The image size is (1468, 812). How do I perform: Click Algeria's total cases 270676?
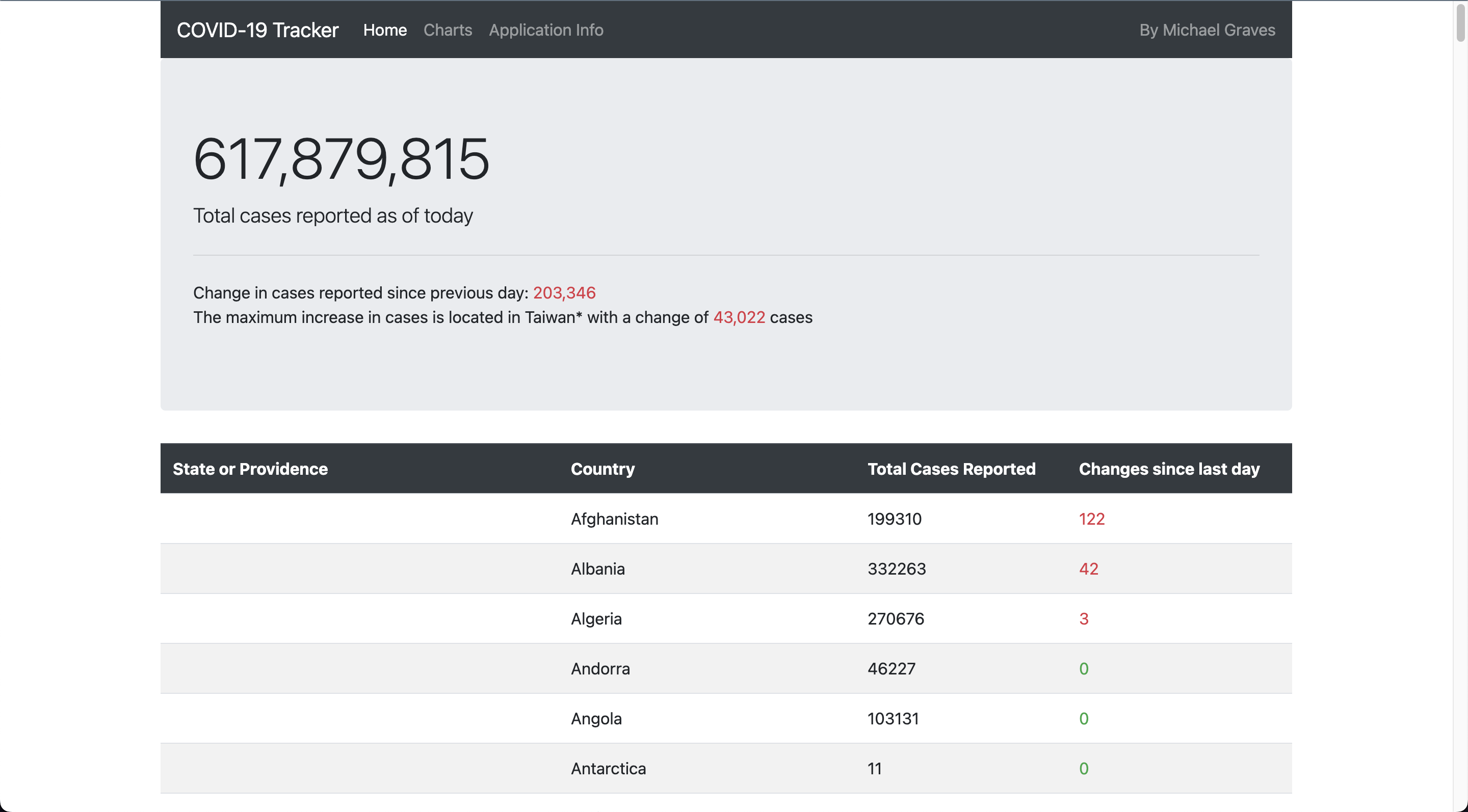(895, 618)
